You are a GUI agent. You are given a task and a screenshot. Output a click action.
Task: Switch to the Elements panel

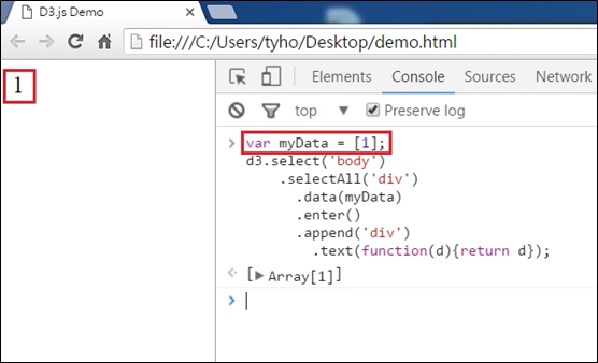[341, 77]
